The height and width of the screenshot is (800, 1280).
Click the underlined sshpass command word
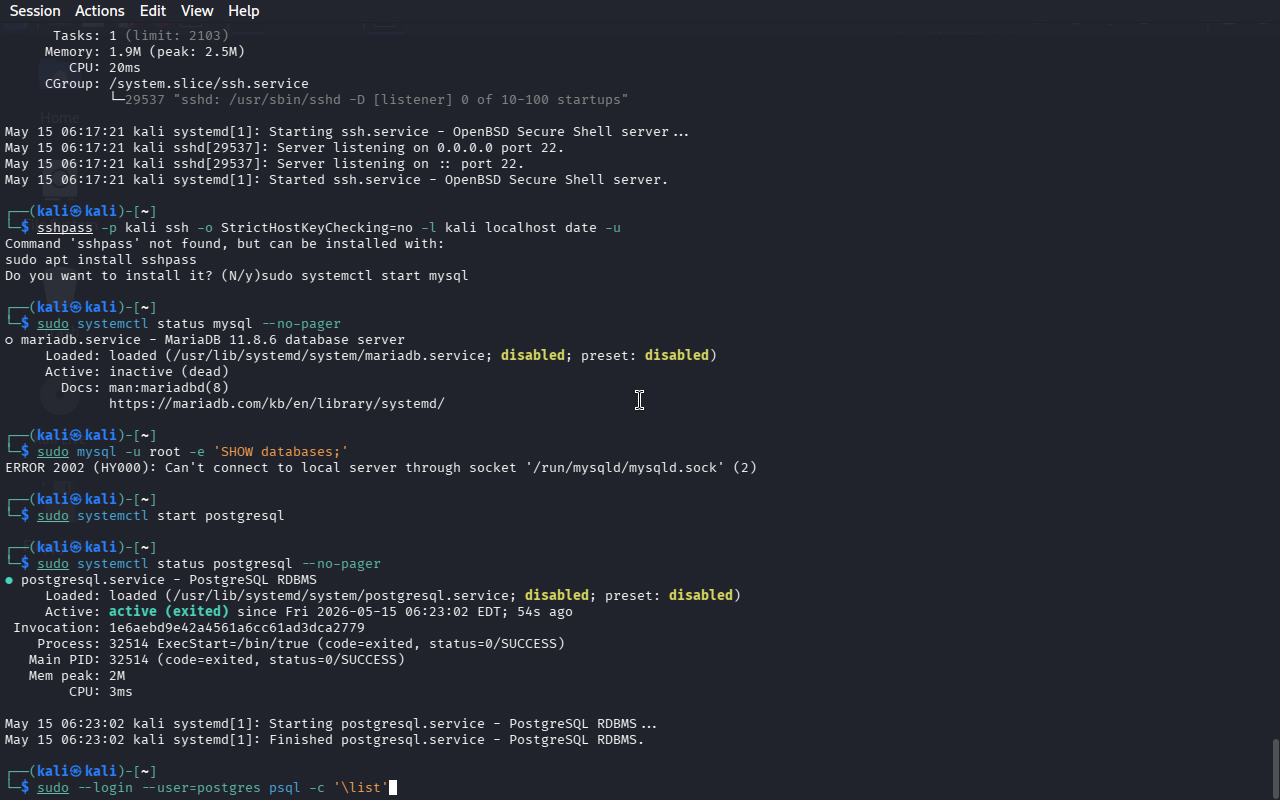tap(65, 228)
